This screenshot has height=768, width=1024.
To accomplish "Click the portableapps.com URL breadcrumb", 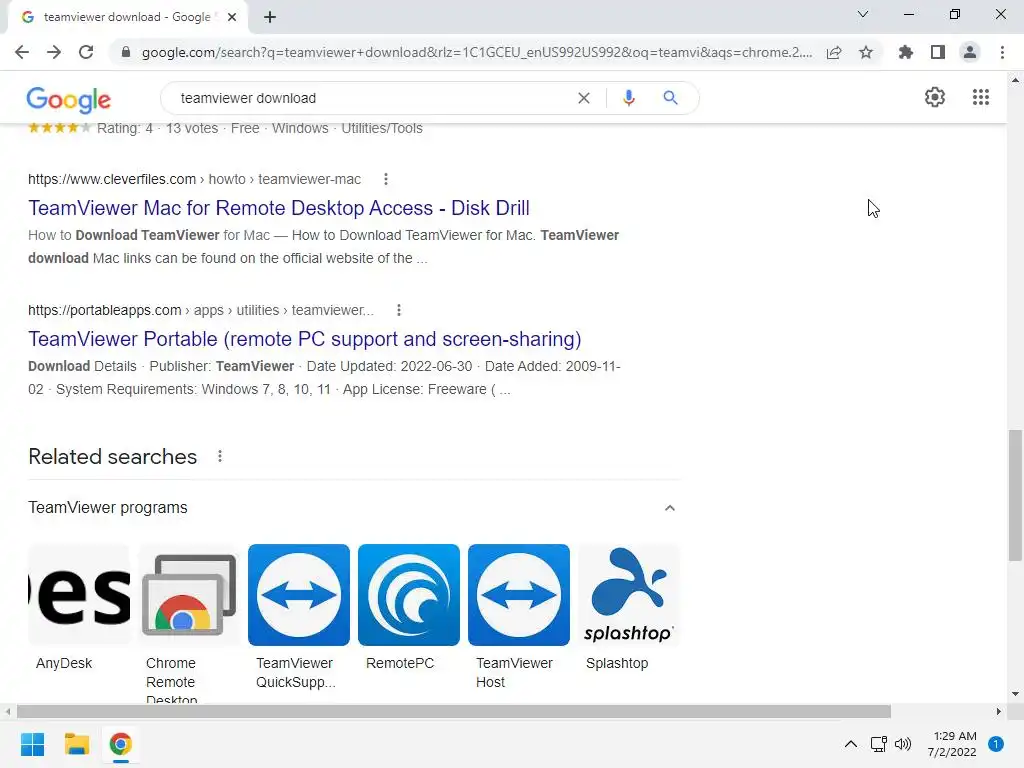I will (x=201, y=310).
